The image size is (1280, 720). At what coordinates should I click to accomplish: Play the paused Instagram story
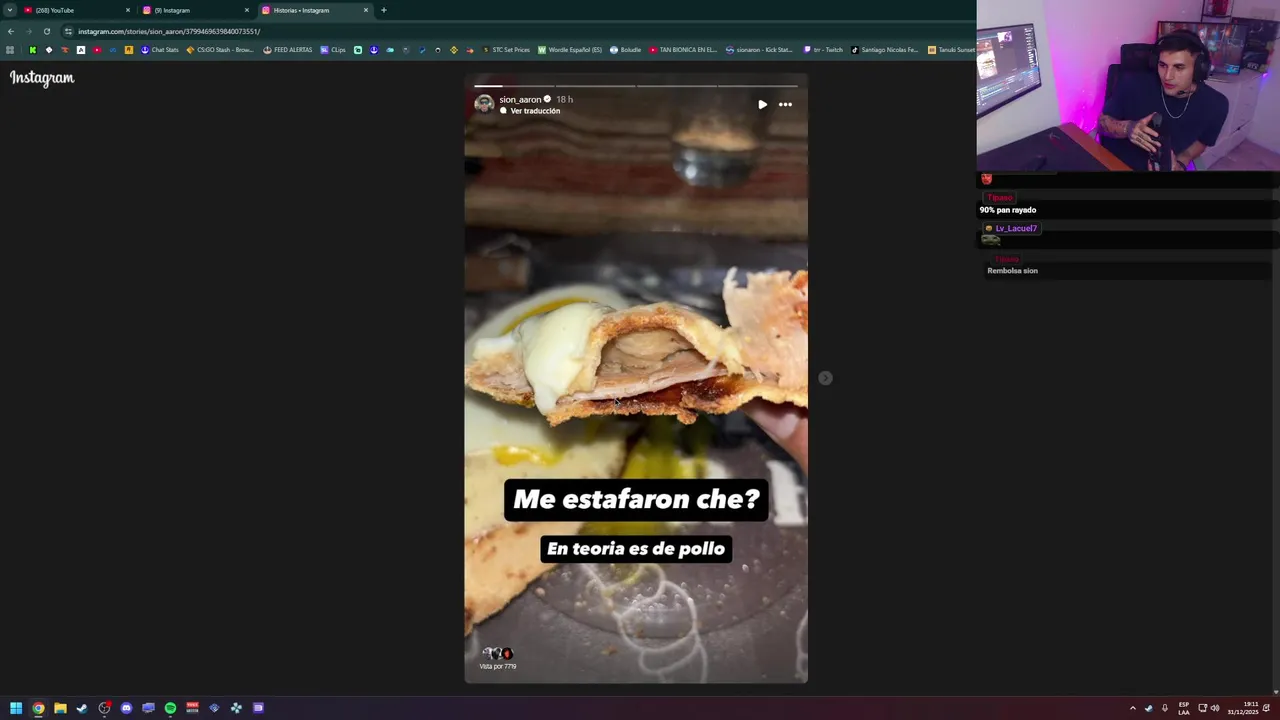[762, 104]
